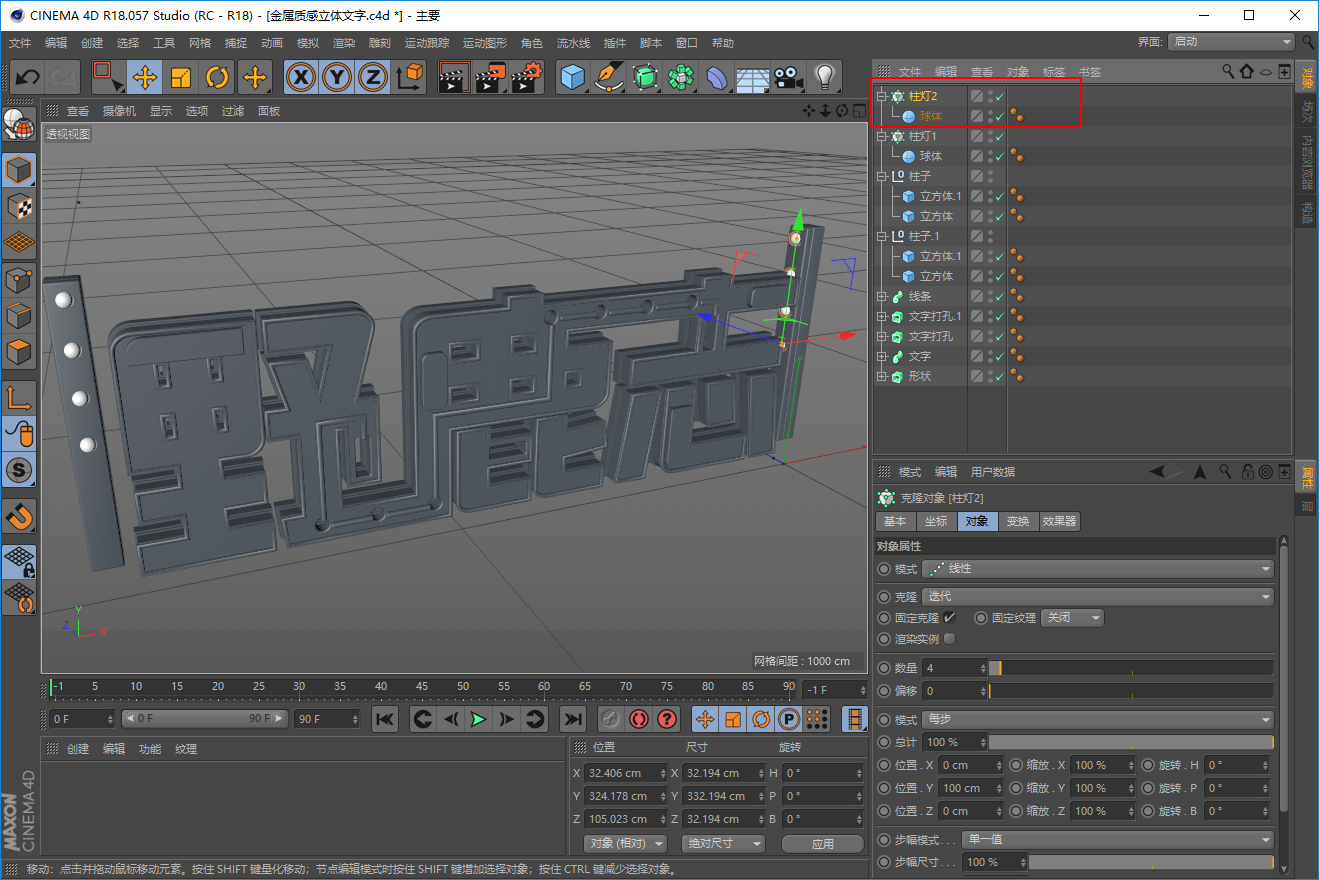Open the 创建 menu in the material manager
The width and height of the screenshot is (1319, 880).
coord(78,749)
